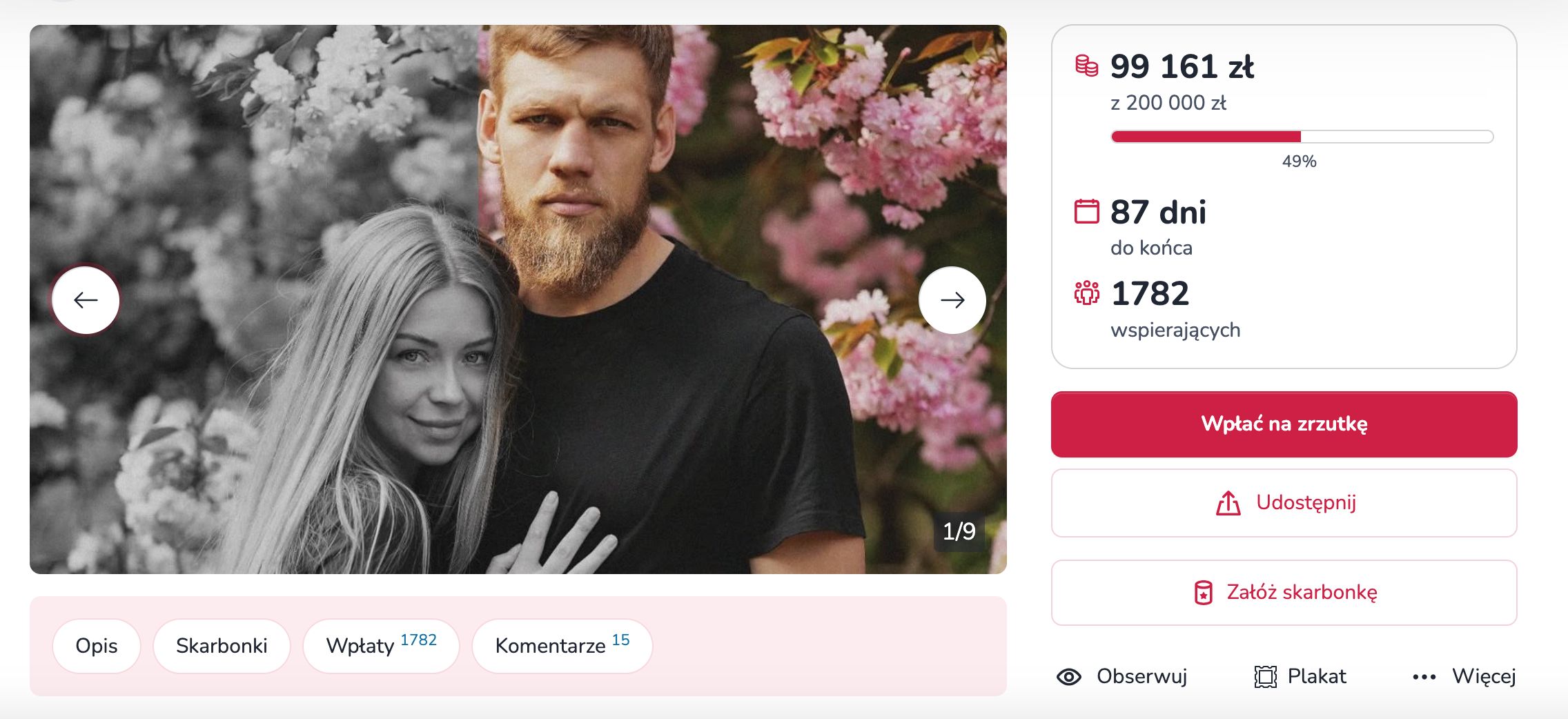
Task: Click the left arrow to view previous photo
Action: click(x=86, y=299)
